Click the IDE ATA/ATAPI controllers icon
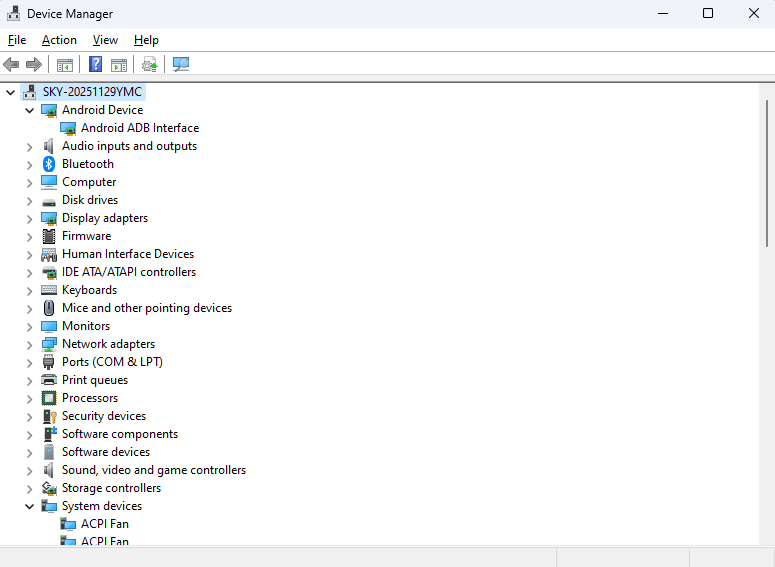The width and height of the screenshot is (775, 567). point(49,272)
